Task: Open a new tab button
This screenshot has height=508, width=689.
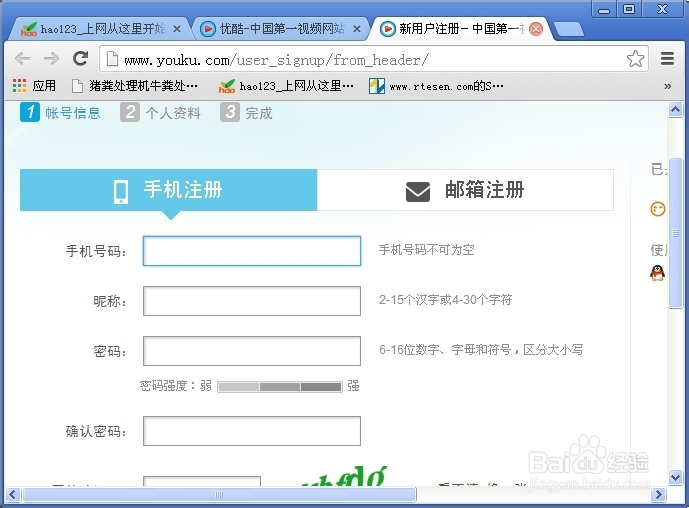Action: pos(569,29)
